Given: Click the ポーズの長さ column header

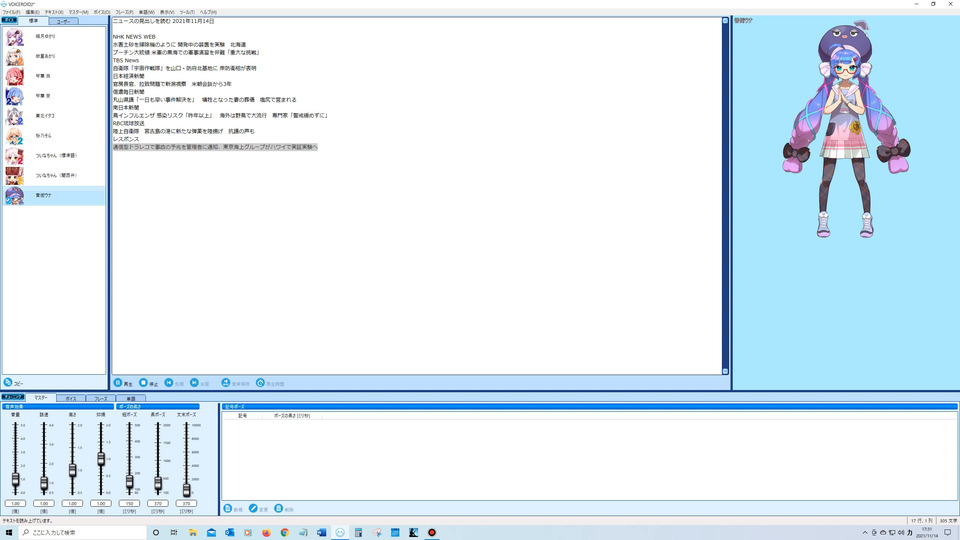Looking at the screenshot, I should tap(291, 416).
